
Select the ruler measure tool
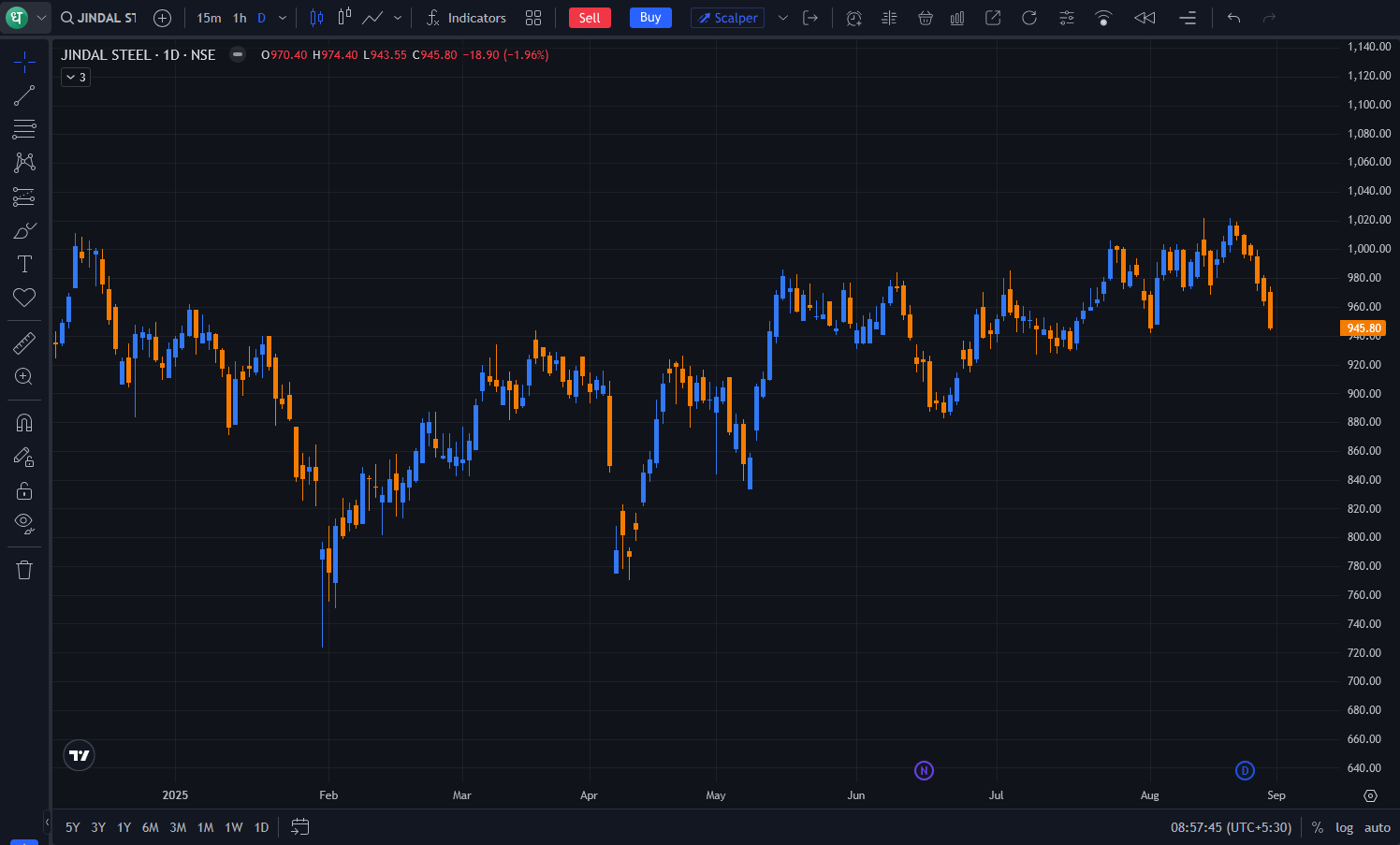24,343
